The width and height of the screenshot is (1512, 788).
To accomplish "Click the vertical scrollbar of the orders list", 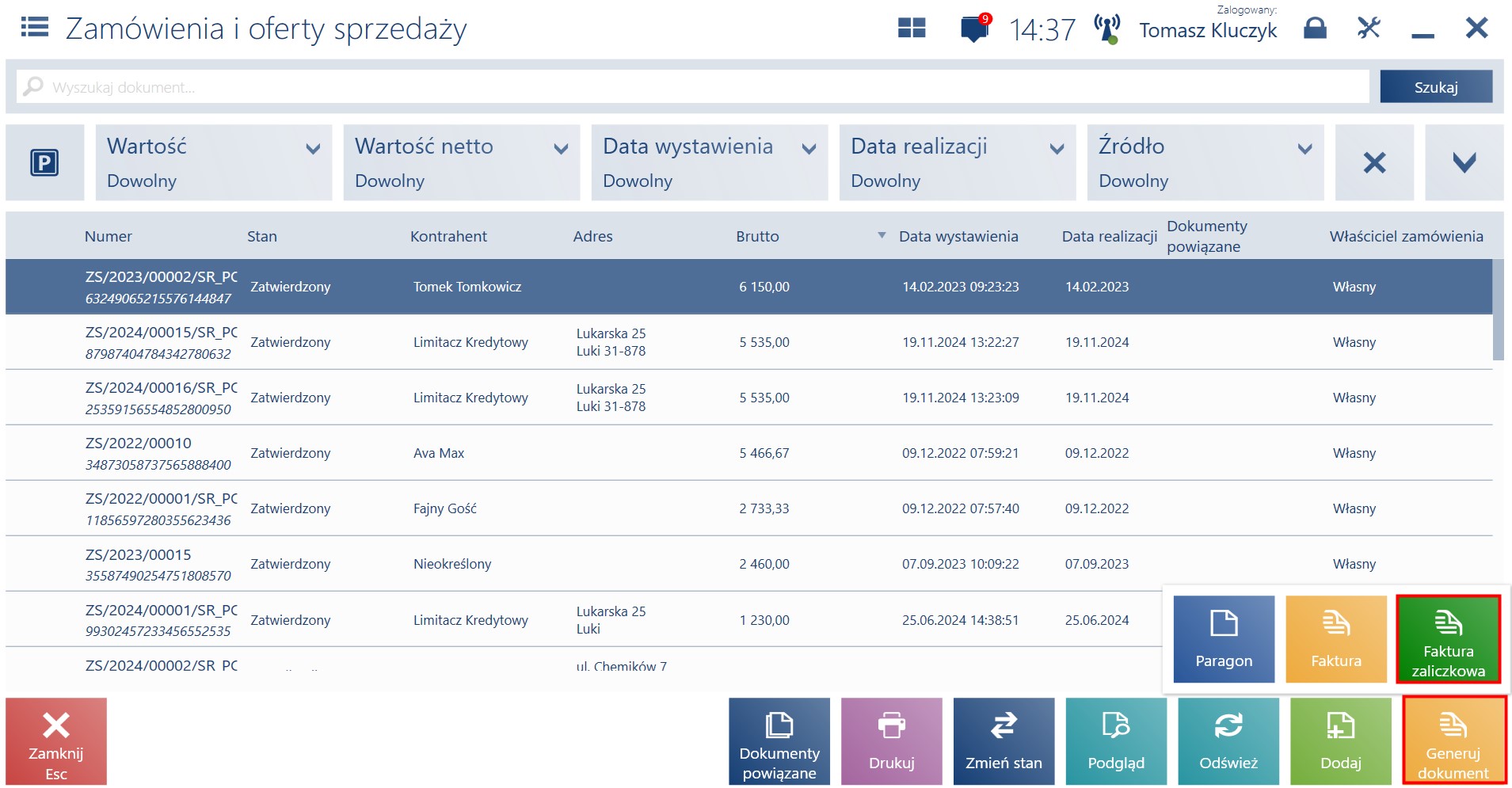I will [1498, 310].
